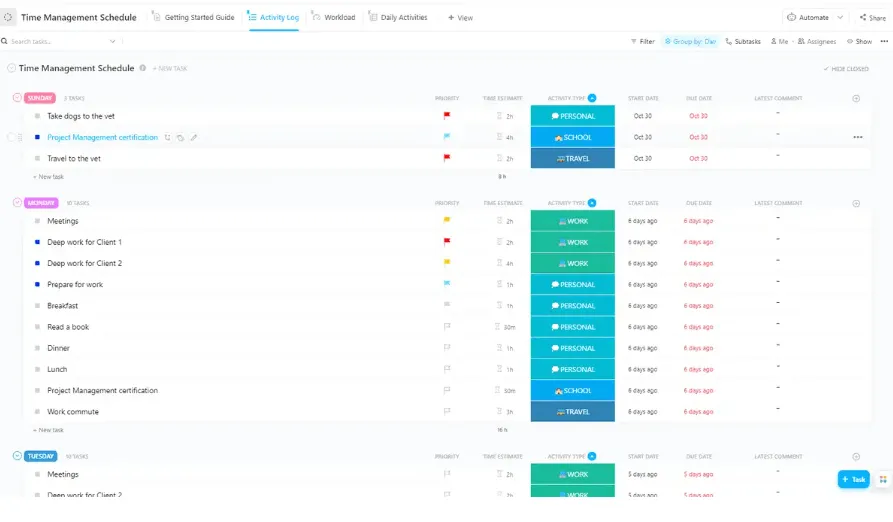
Task: Click the time estimate hourglass for Take dogs to the vet
Action: coord(499,116)
